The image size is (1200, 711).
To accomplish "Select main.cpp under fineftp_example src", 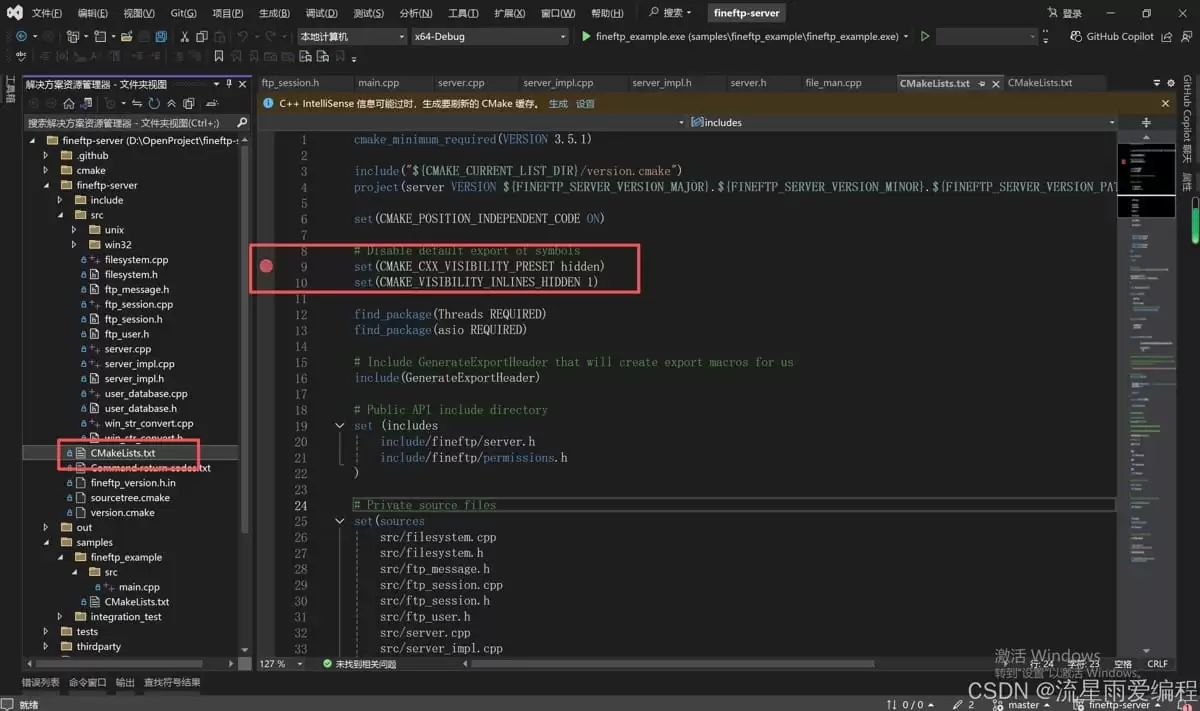I will coord(139,587).
